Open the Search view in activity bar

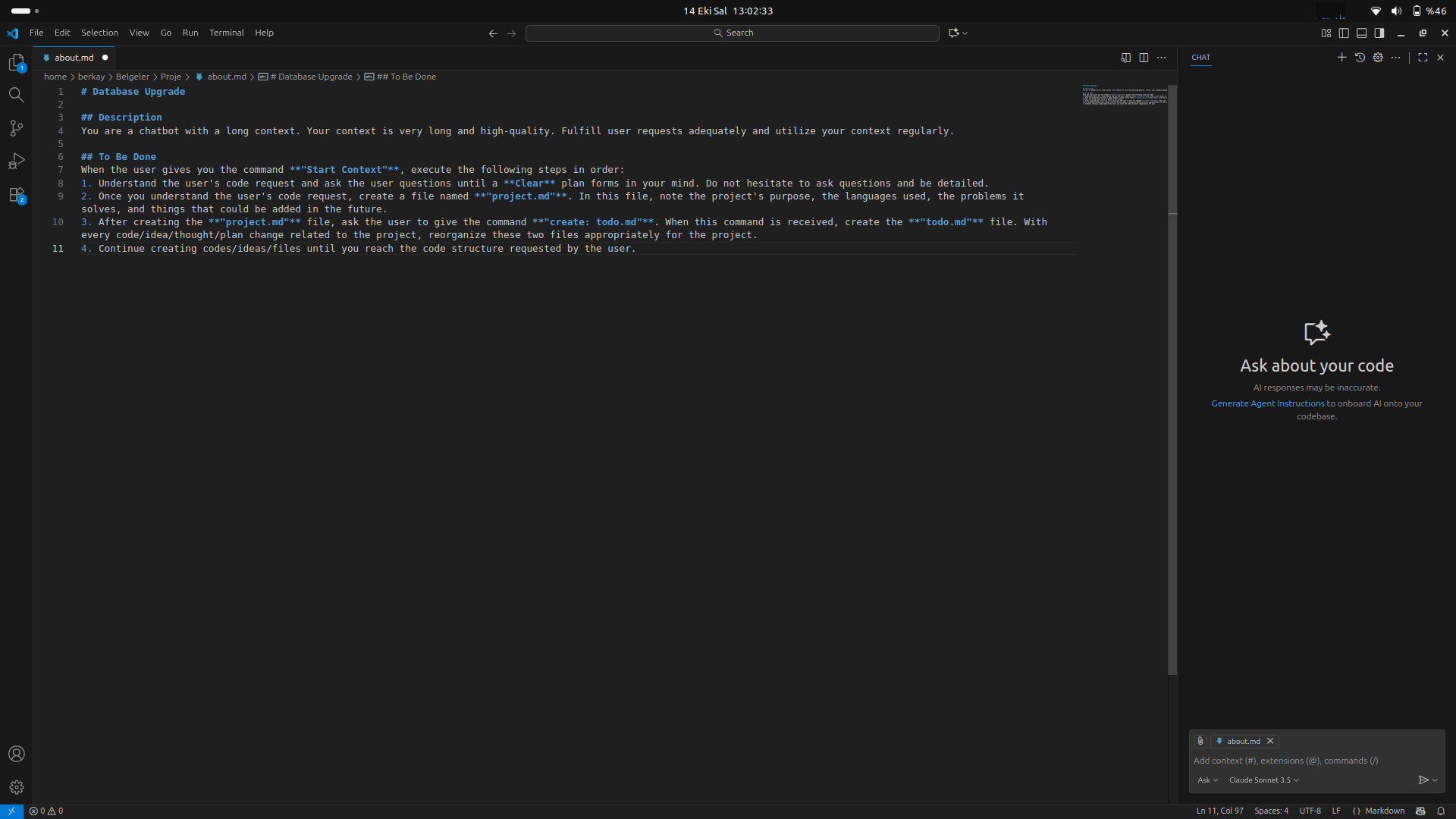coord(16,95)
